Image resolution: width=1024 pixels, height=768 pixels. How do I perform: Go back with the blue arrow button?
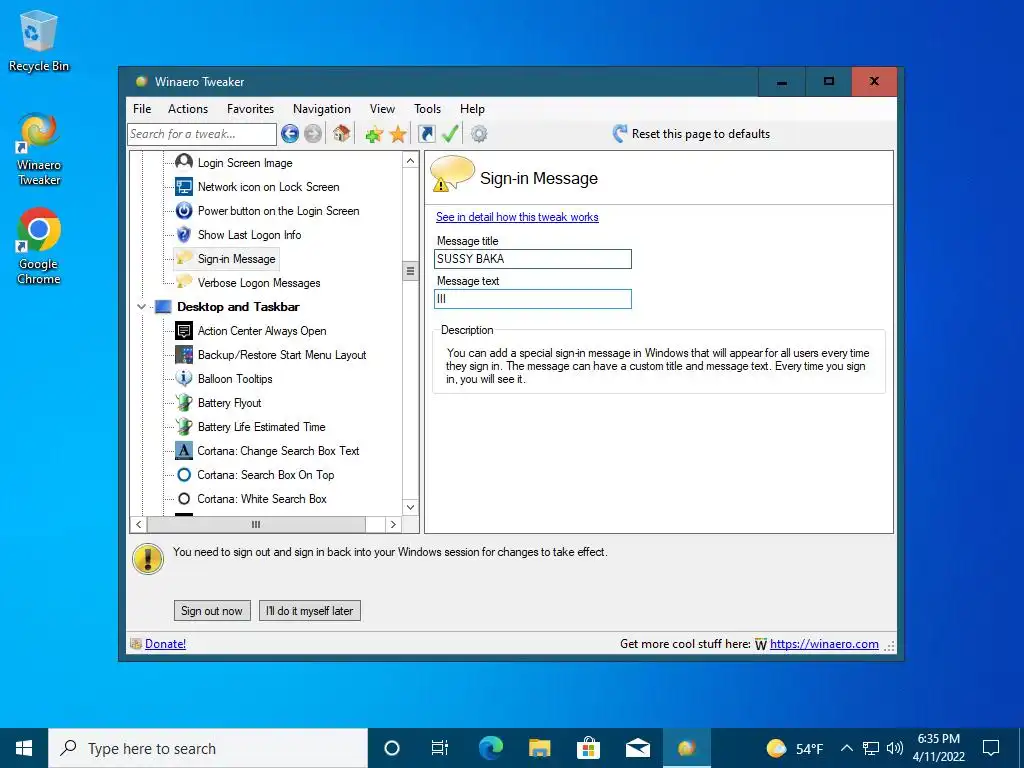click(x=290, y=134)
